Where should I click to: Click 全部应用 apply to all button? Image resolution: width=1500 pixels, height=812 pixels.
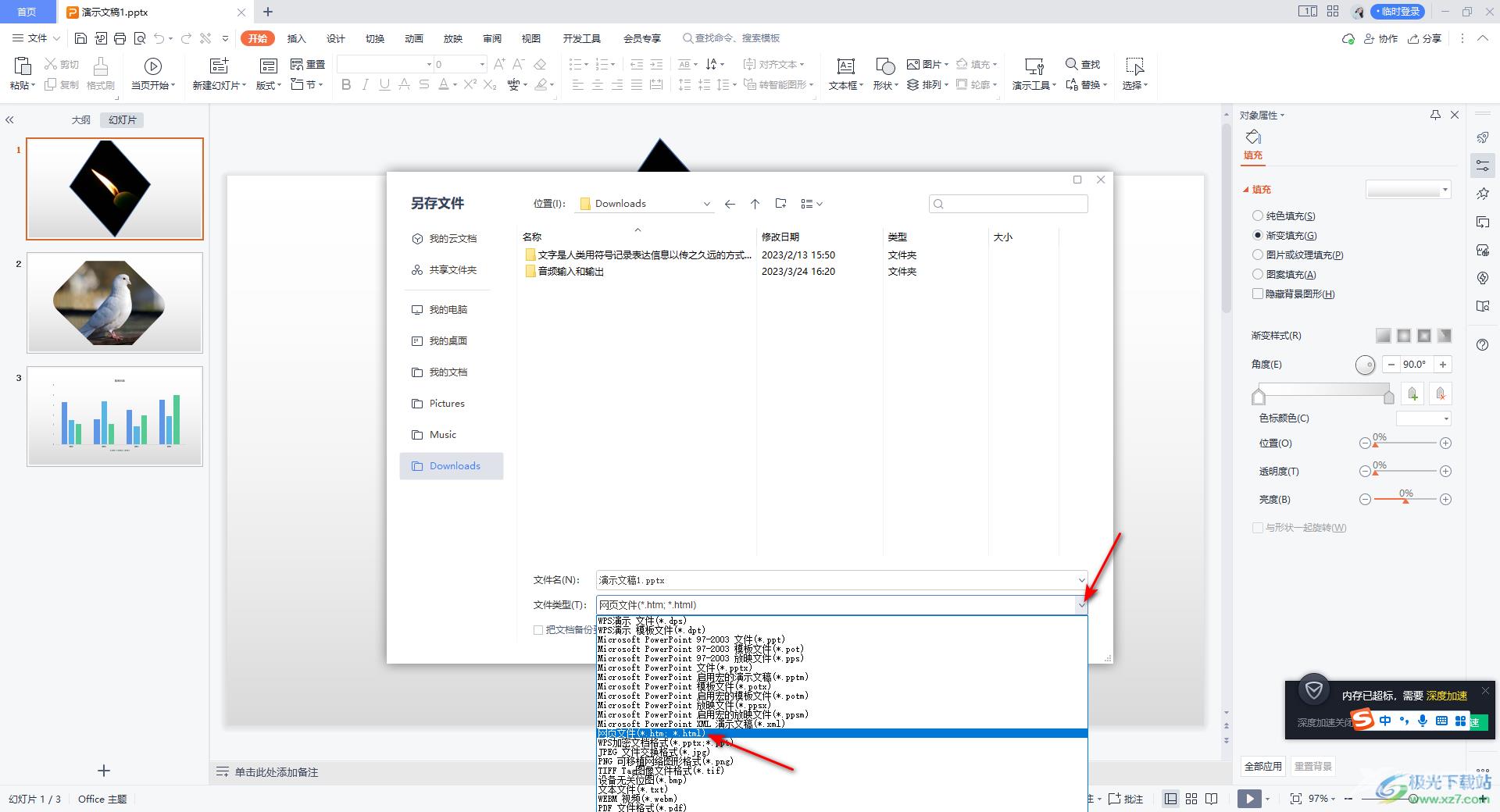[x=1263, y=766]
